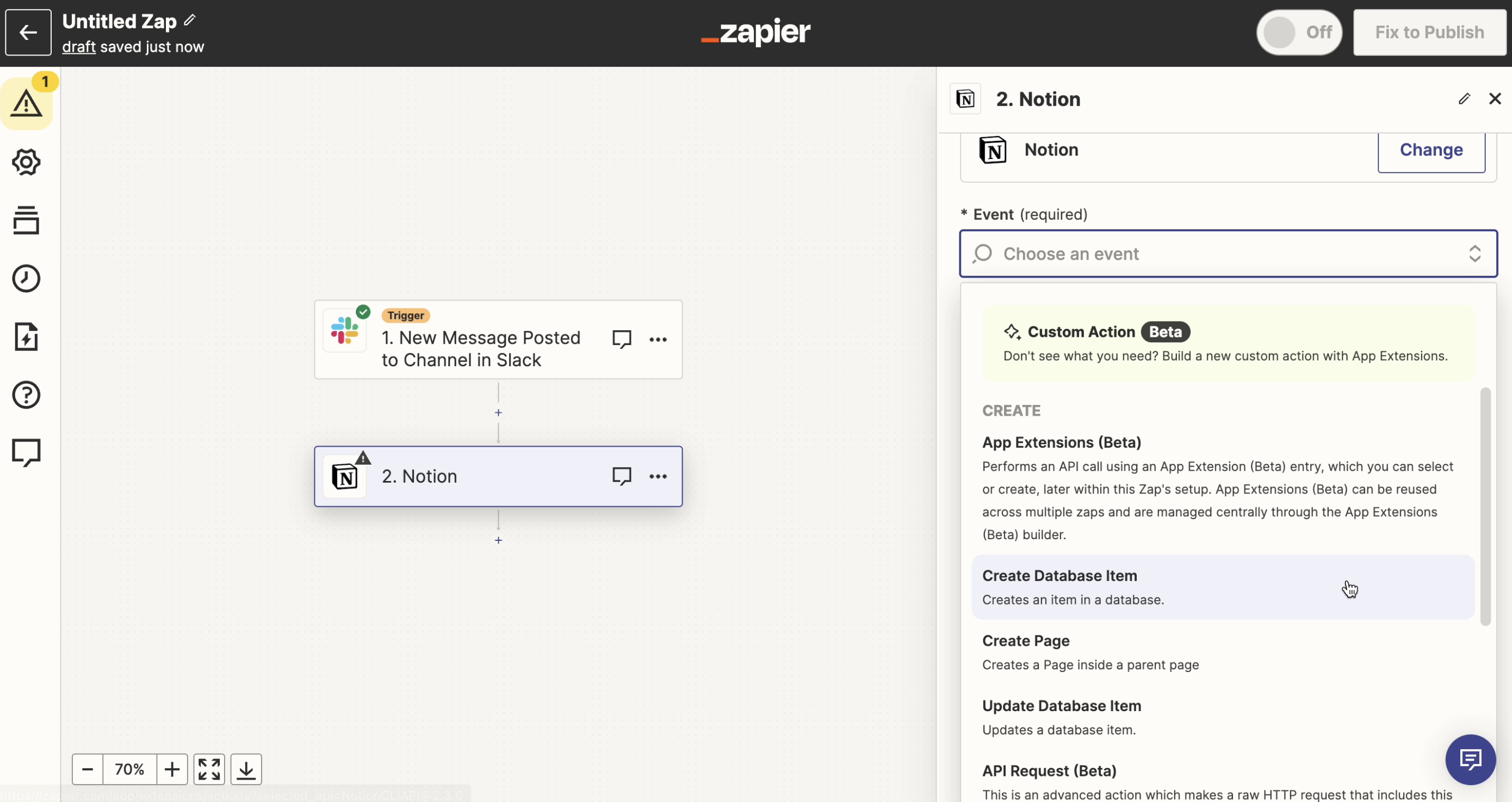Open the help question mark icon
This screenshot has width=1512, height=802.
[27, 394]
